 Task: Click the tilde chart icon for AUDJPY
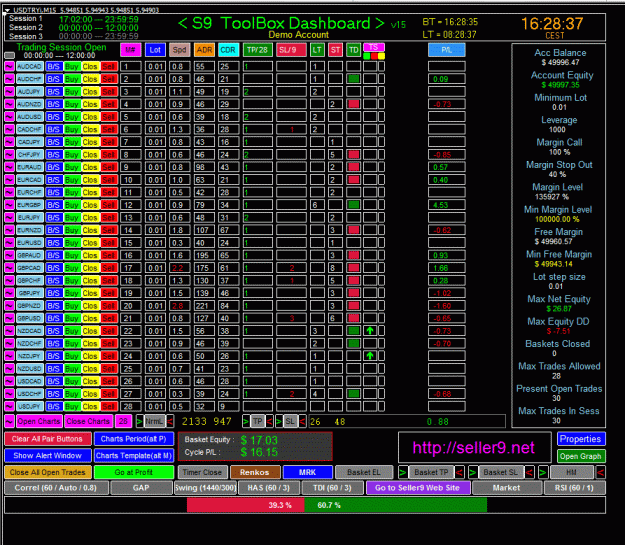(9, 91)
